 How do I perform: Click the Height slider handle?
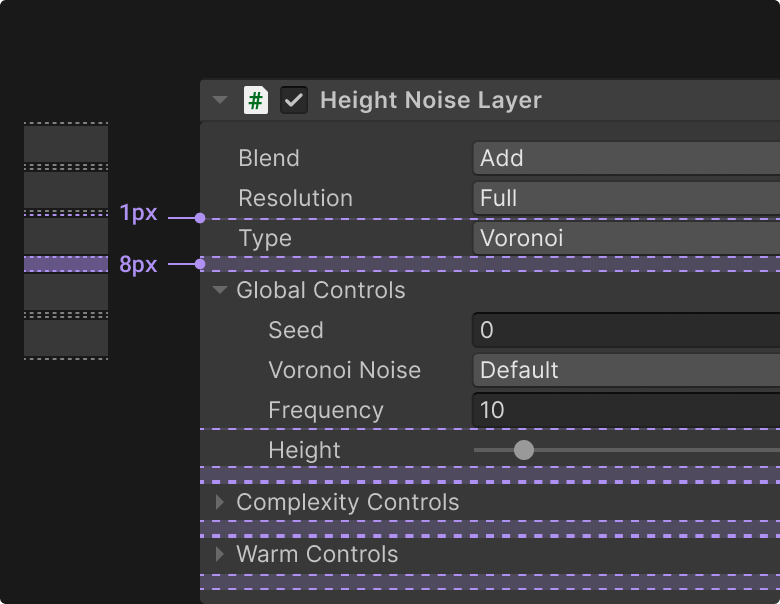523,450
